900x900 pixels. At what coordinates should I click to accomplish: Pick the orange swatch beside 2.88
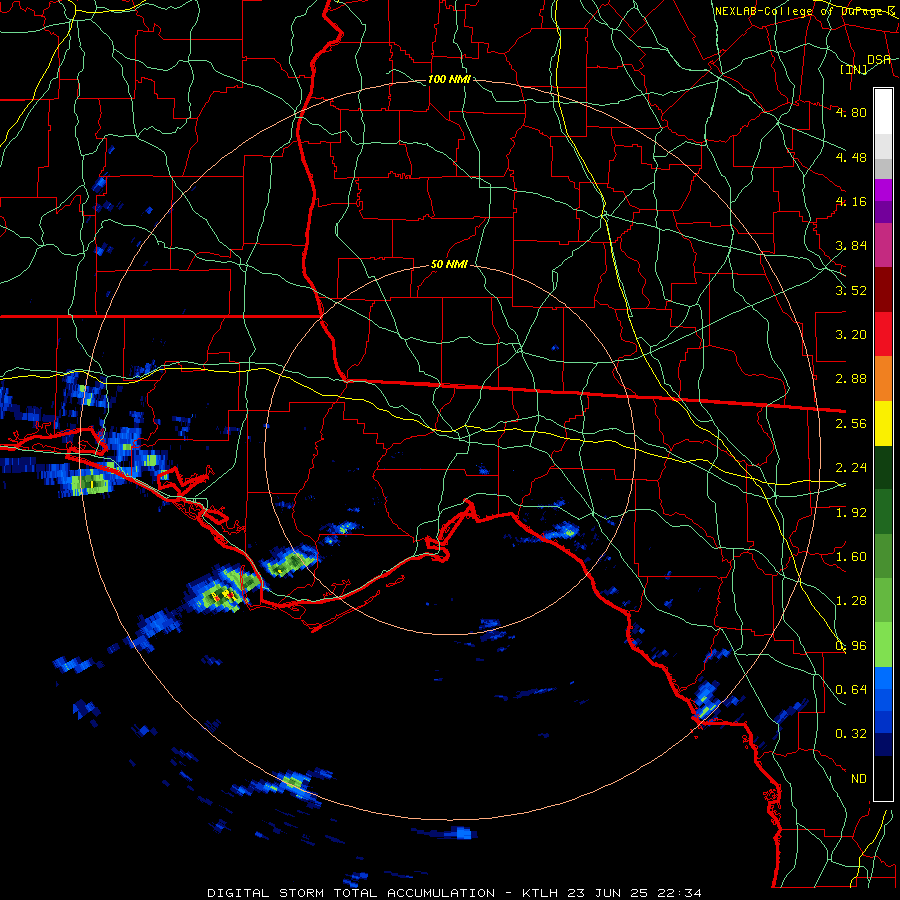tap(883, 378)
